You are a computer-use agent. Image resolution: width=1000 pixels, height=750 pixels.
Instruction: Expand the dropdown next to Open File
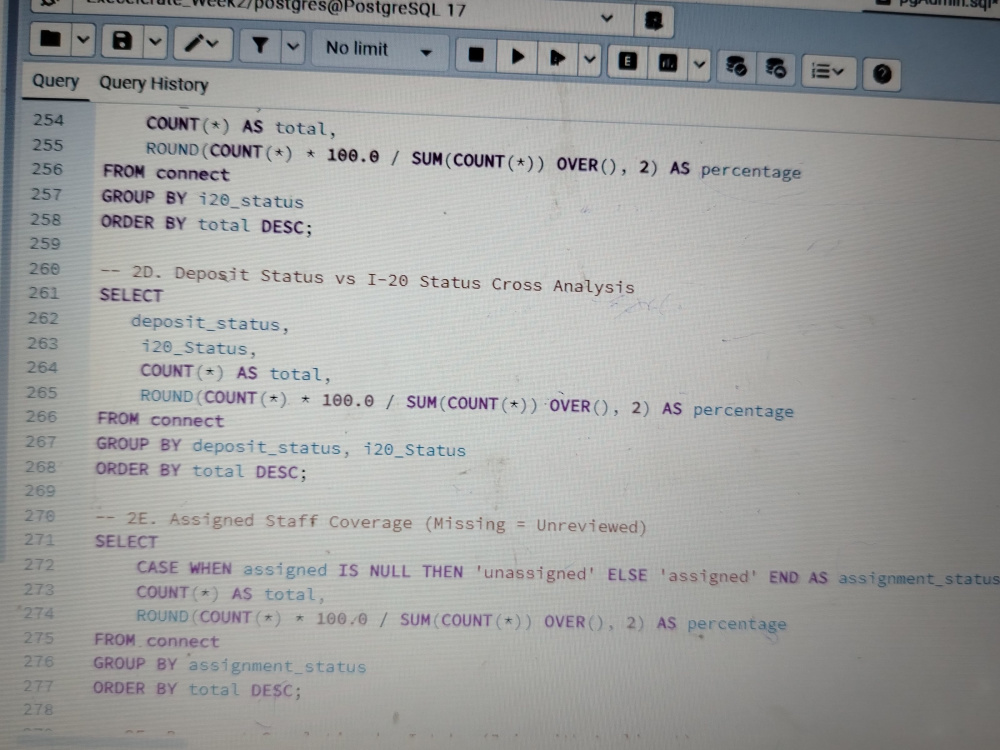point(83,40)
